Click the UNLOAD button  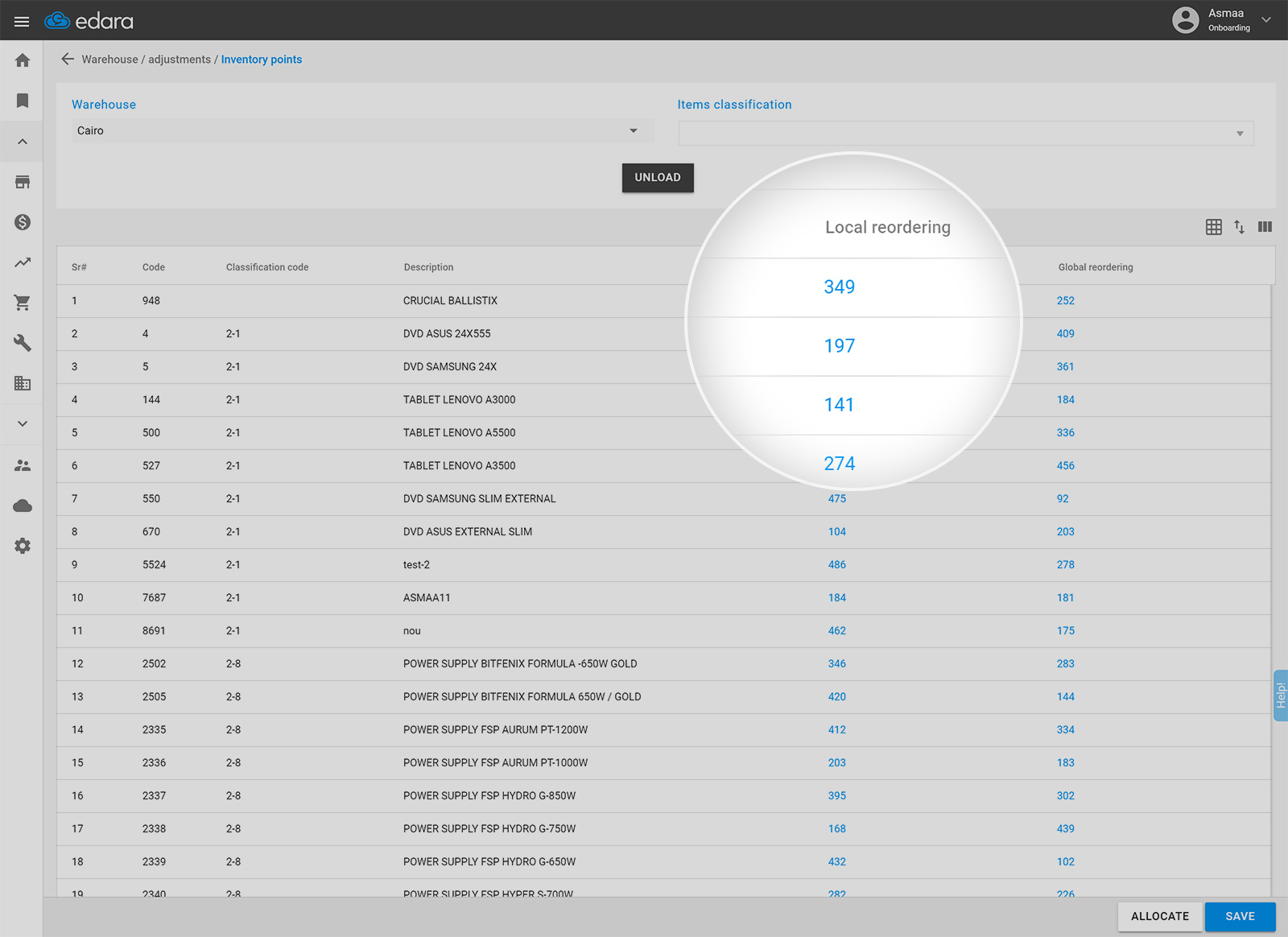pyautogui.click(x=657, y=178)
